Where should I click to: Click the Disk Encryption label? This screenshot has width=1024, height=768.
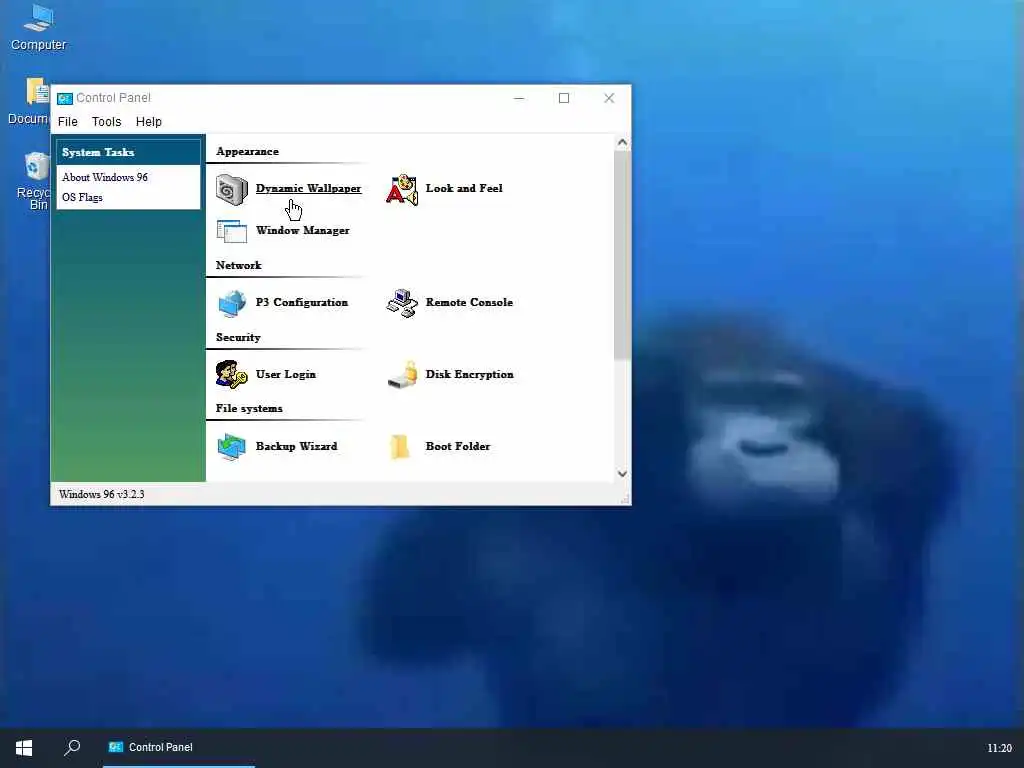pyautogui.click(x=470, y=374)
